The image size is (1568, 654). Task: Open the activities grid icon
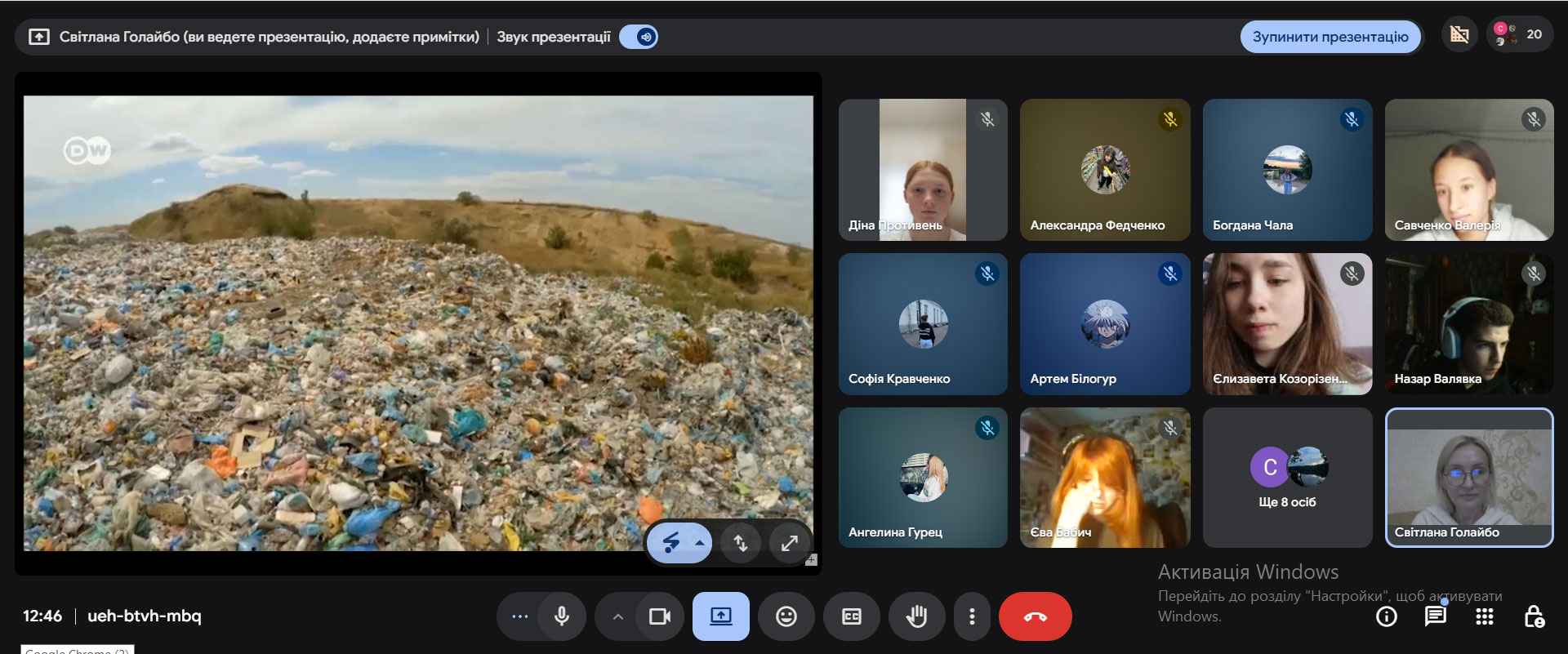point(1484,616)
